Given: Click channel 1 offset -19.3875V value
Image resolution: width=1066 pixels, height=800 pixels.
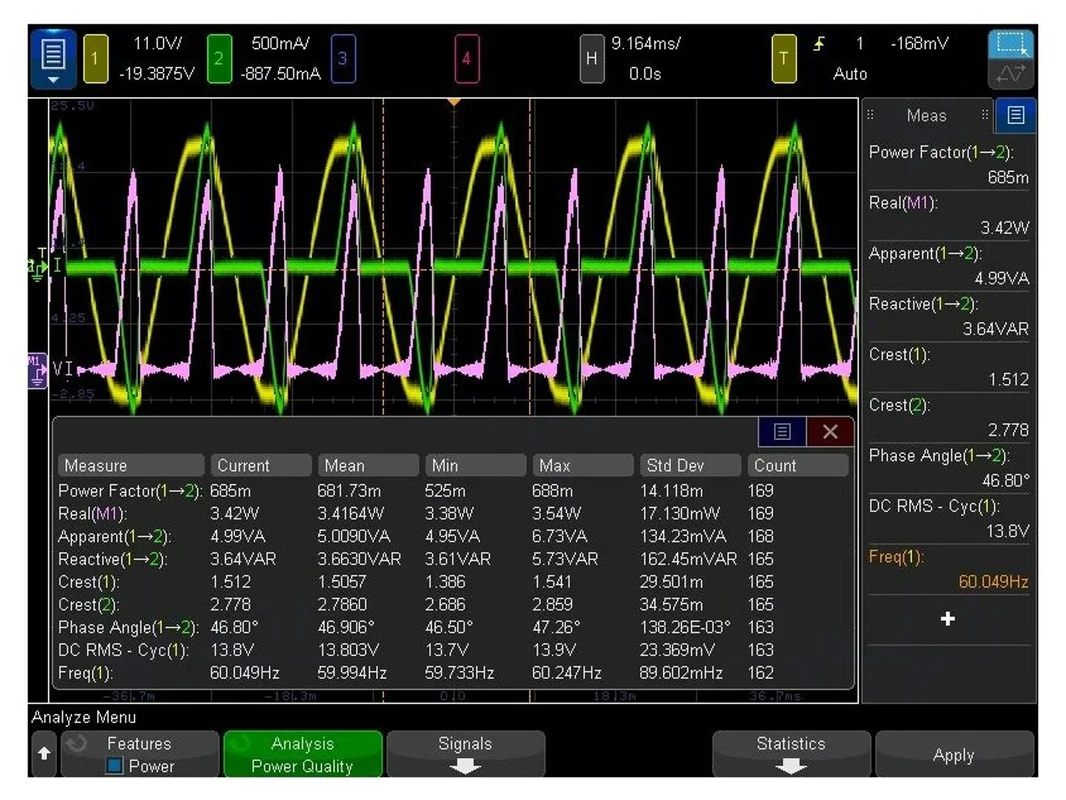Looking at the screenshot, I should click(156, 73).
